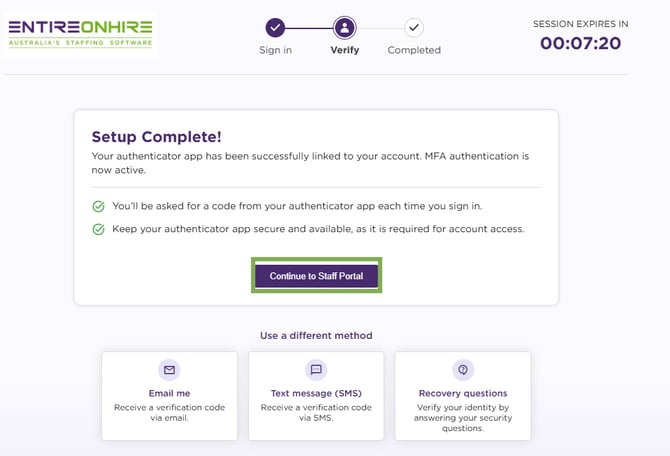Select the Completed step label

click(x=414, y=50)
